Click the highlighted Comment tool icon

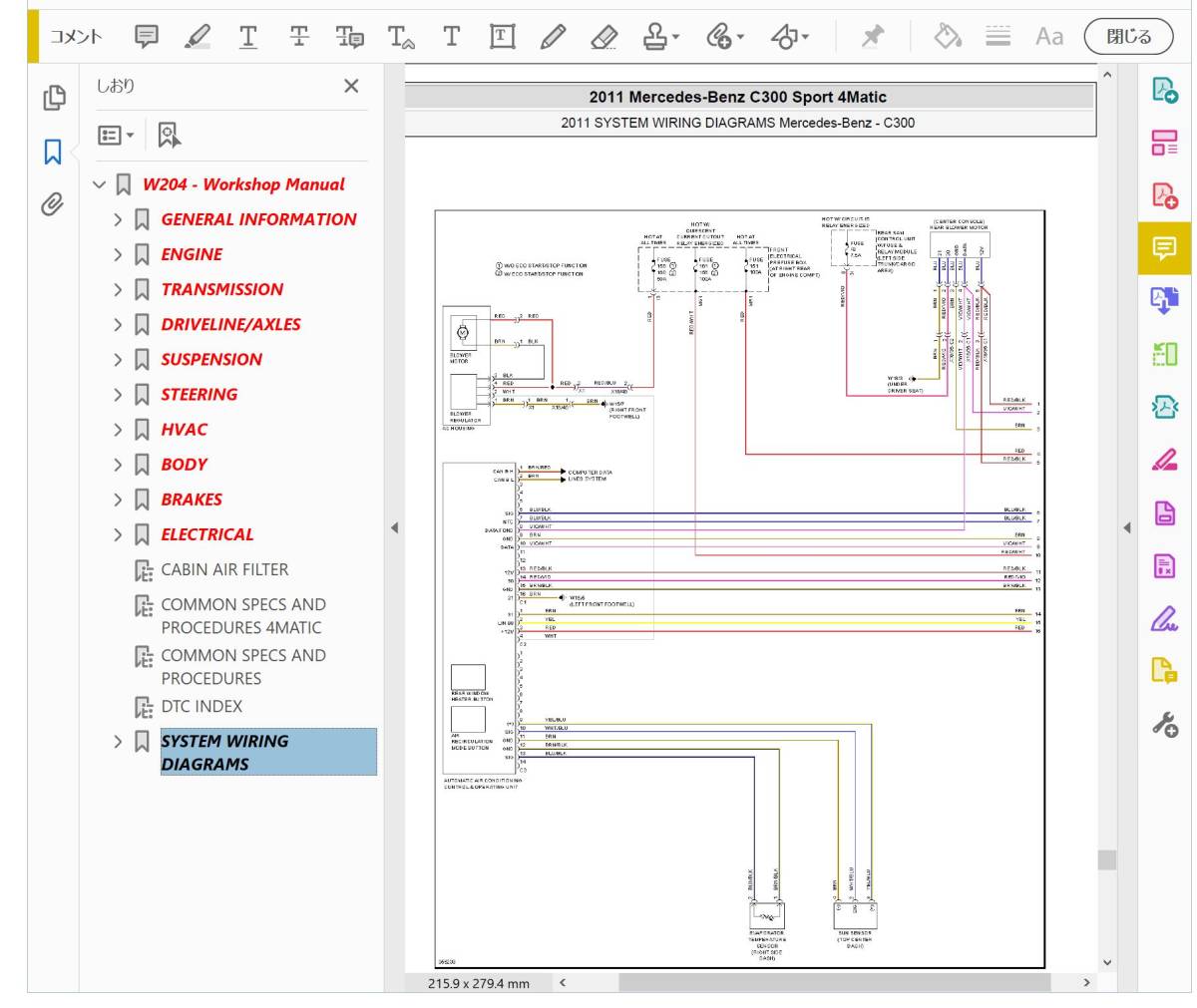pyautogui.click(x=1164, y=247)
